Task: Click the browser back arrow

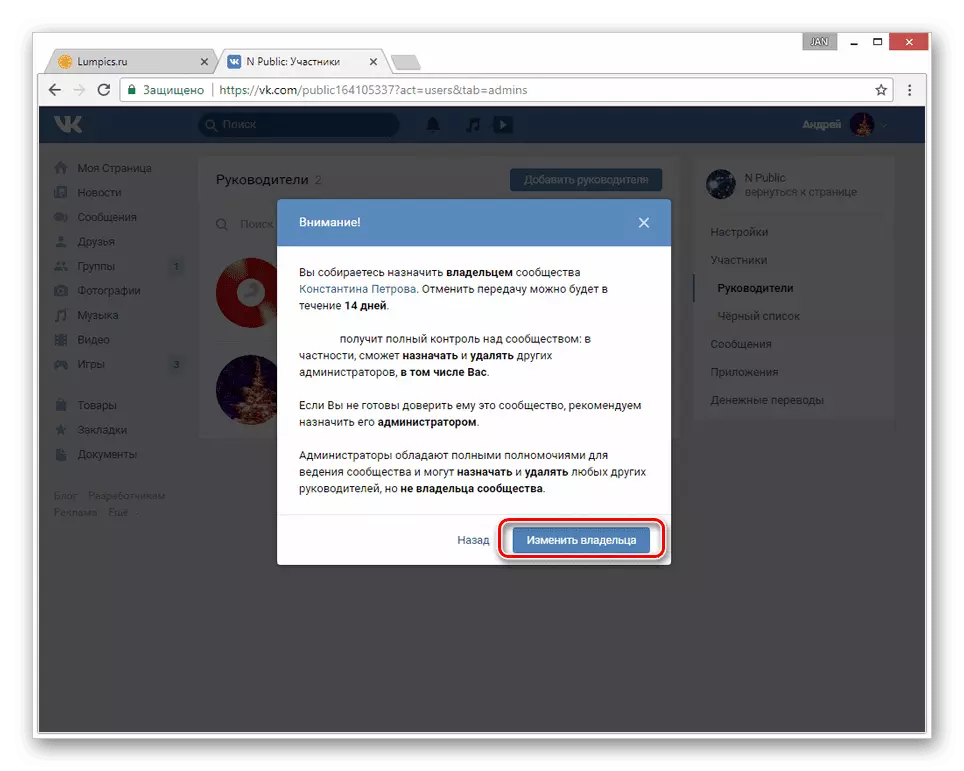Action: (55, 90)
